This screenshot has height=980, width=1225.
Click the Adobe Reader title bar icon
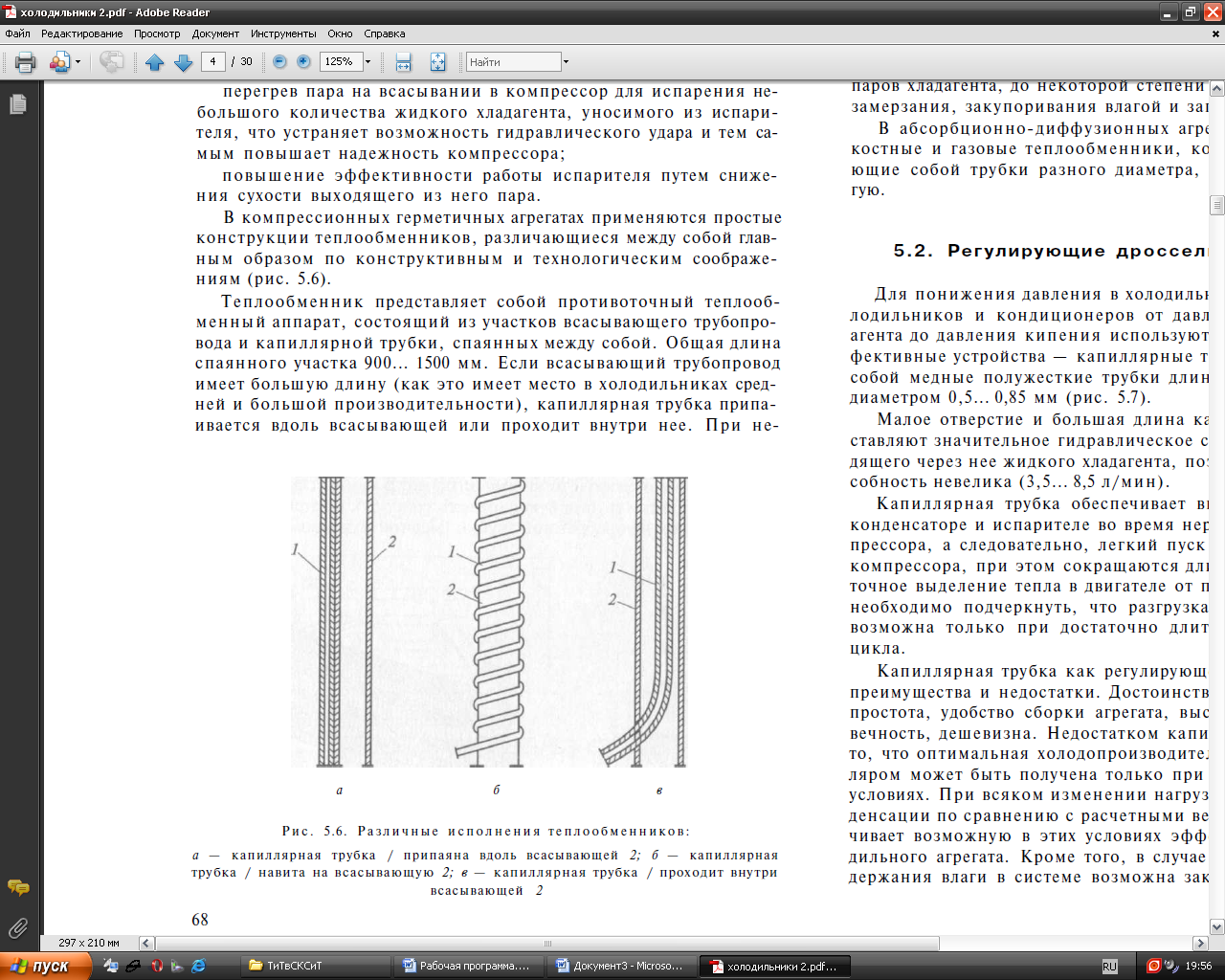(x=10, y=12)
